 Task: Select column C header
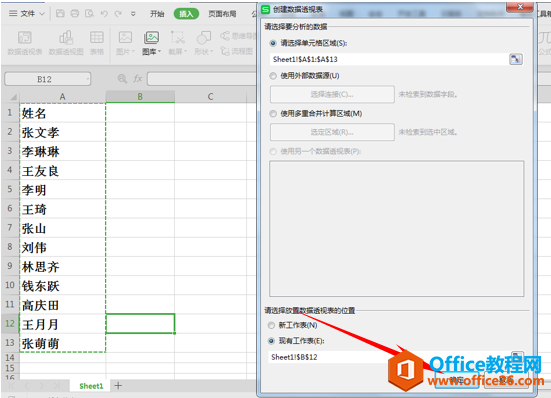tap(210, 97)
